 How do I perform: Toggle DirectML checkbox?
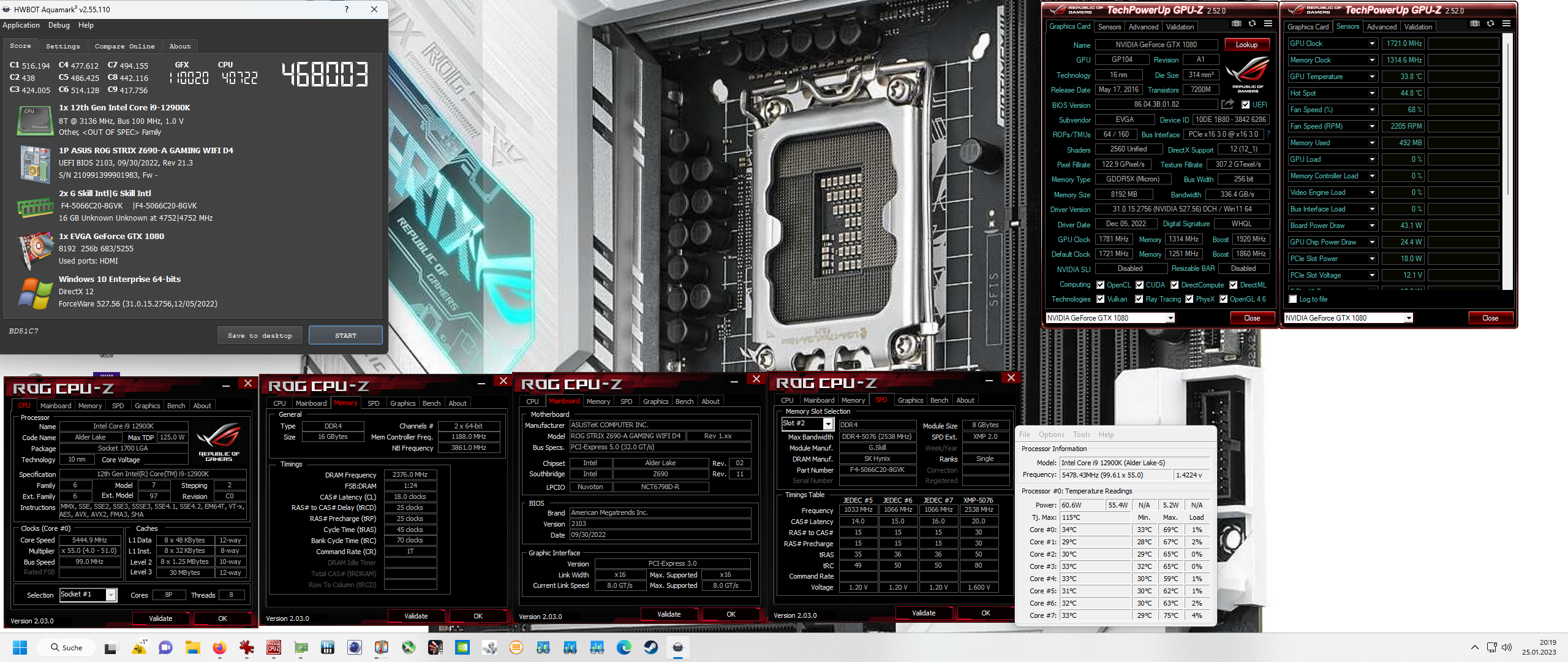[1234, 285]
